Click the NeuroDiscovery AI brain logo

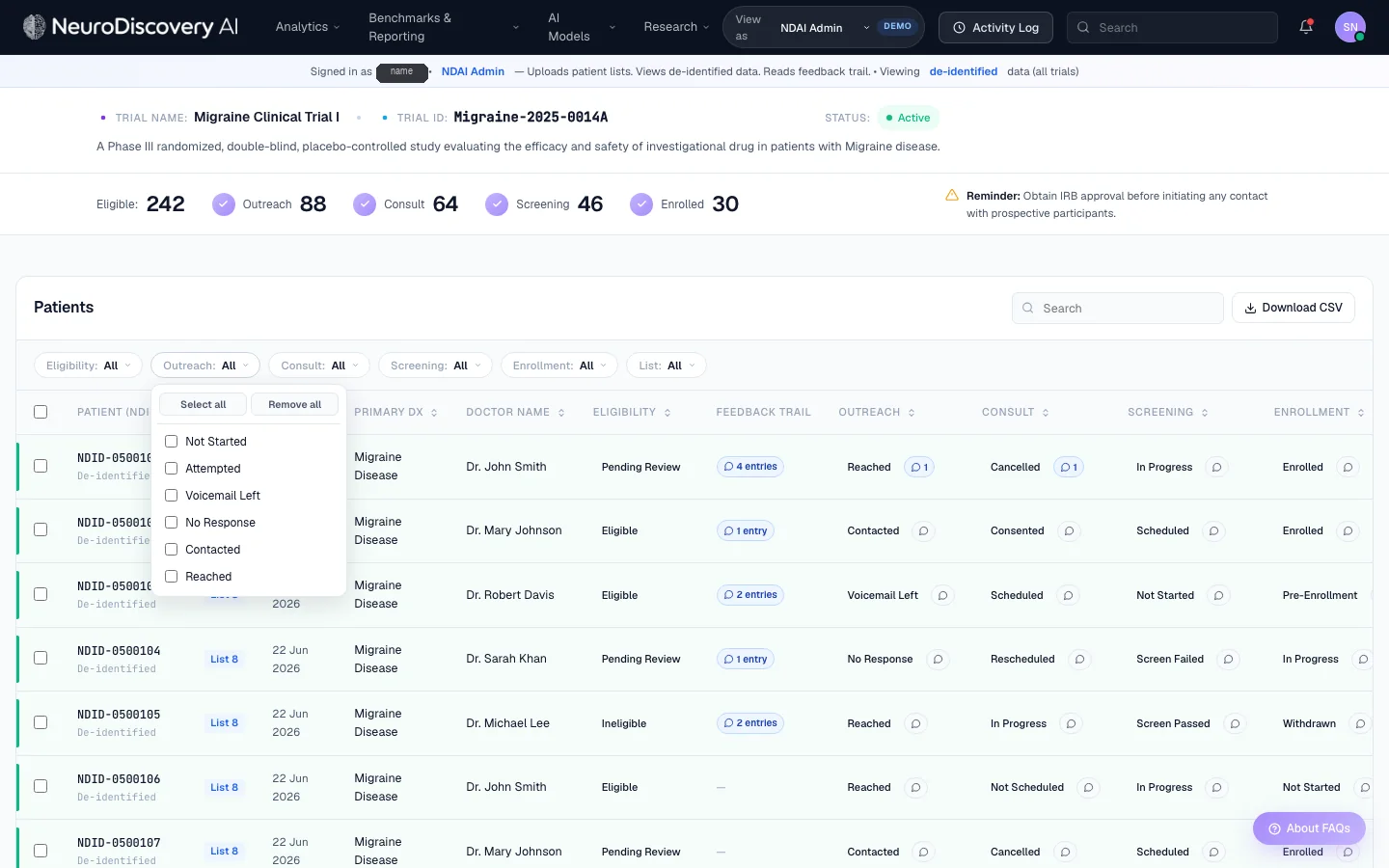click(x=35, y=27)
